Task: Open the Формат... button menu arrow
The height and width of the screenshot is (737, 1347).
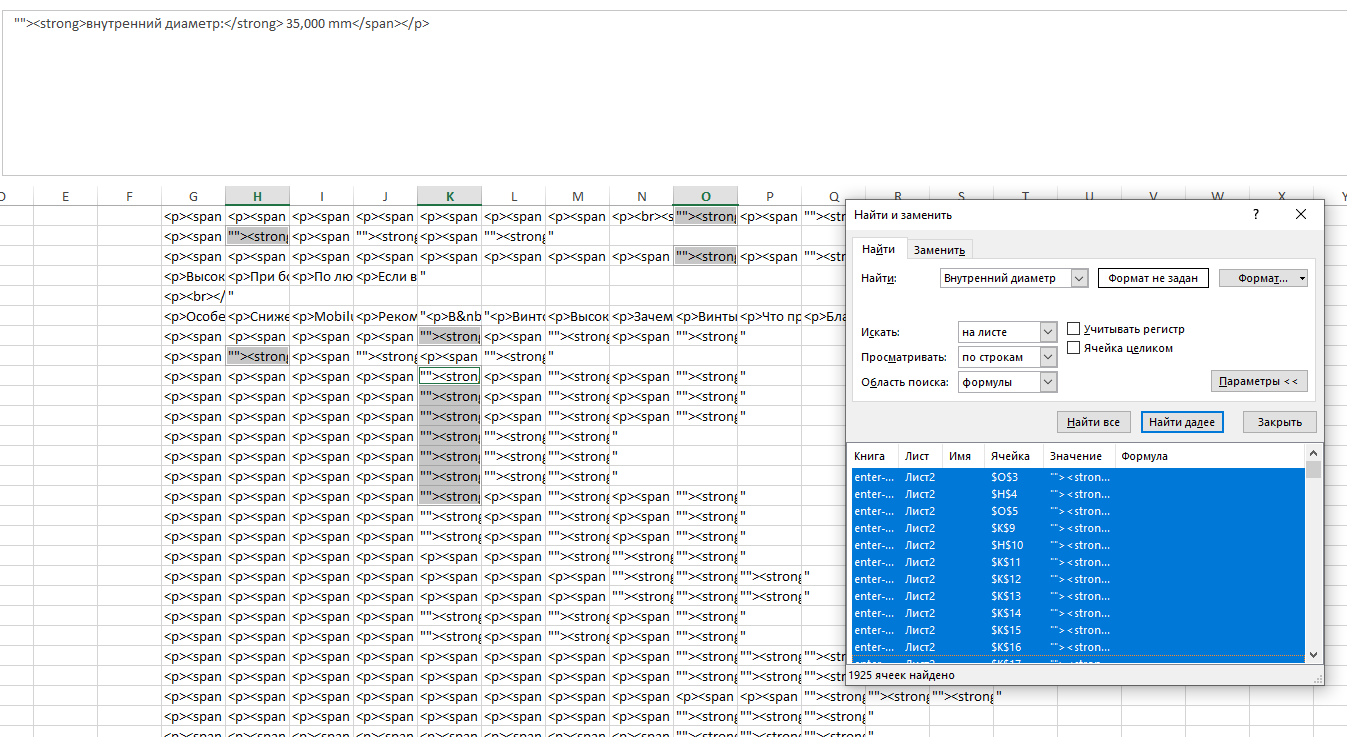Action: point(1302,279)
